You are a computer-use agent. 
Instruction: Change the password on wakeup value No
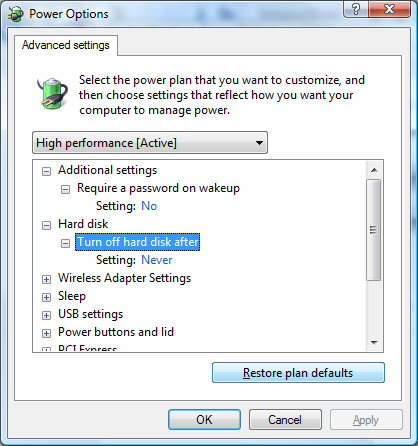pos(149,206)
